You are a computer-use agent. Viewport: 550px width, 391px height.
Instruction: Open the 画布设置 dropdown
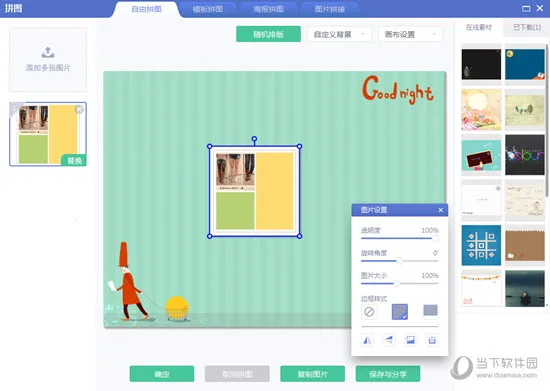point(410,34)
